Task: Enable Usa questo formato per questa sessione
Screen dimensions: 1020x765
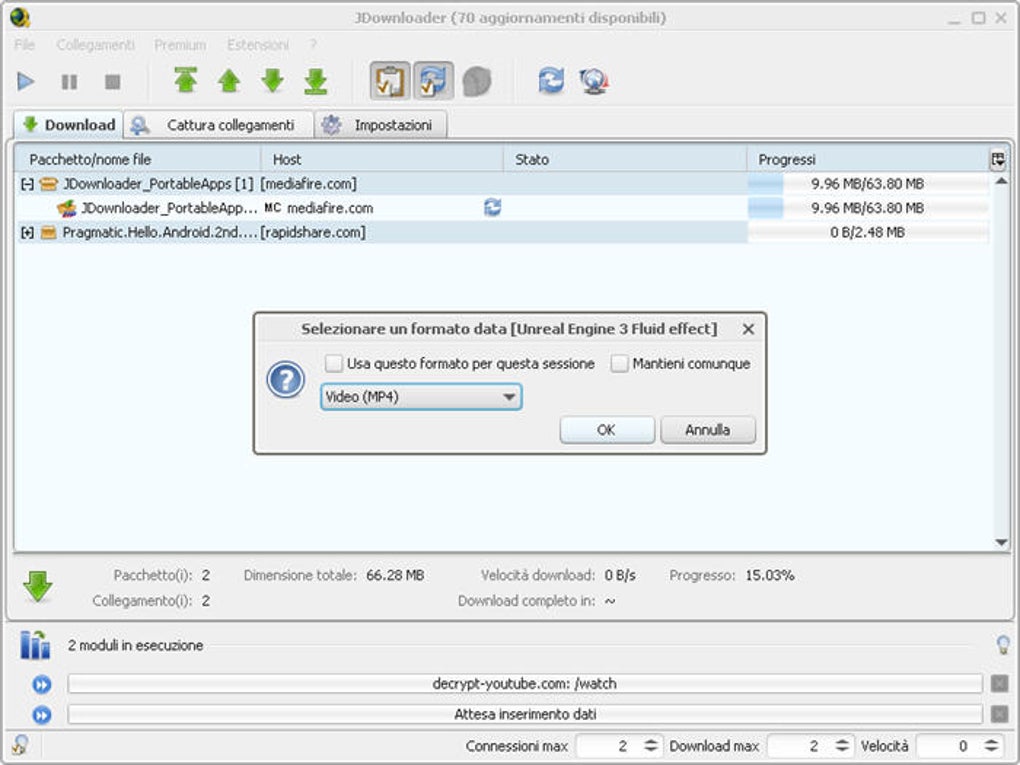Action: tap(334, 363)
